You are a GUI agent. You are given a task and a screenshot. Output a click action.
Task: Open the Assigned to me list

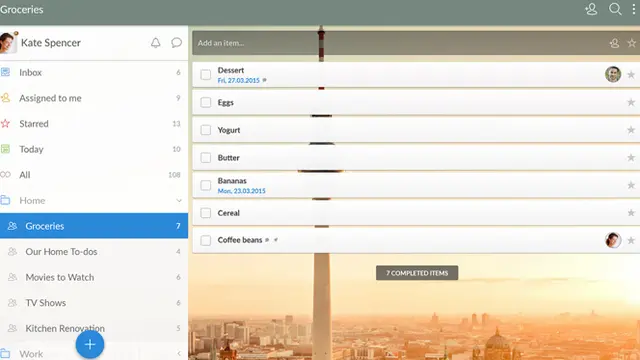94,98
